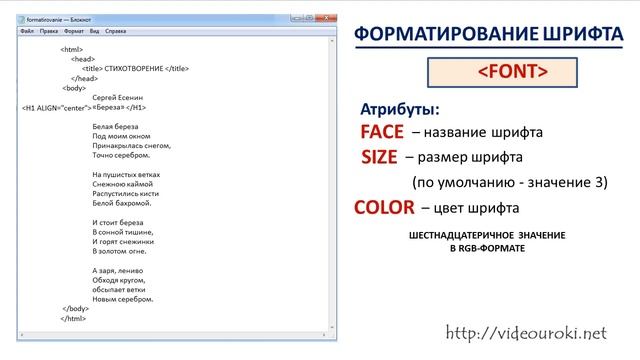Close the Notepad window

pyautogui.click(x=326, y=18)
